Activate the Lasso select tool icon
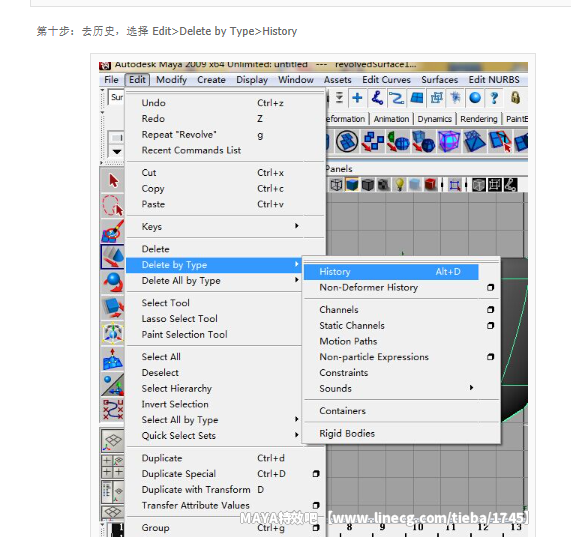This screenshot has height=537, width=571. tap(113, 206)
